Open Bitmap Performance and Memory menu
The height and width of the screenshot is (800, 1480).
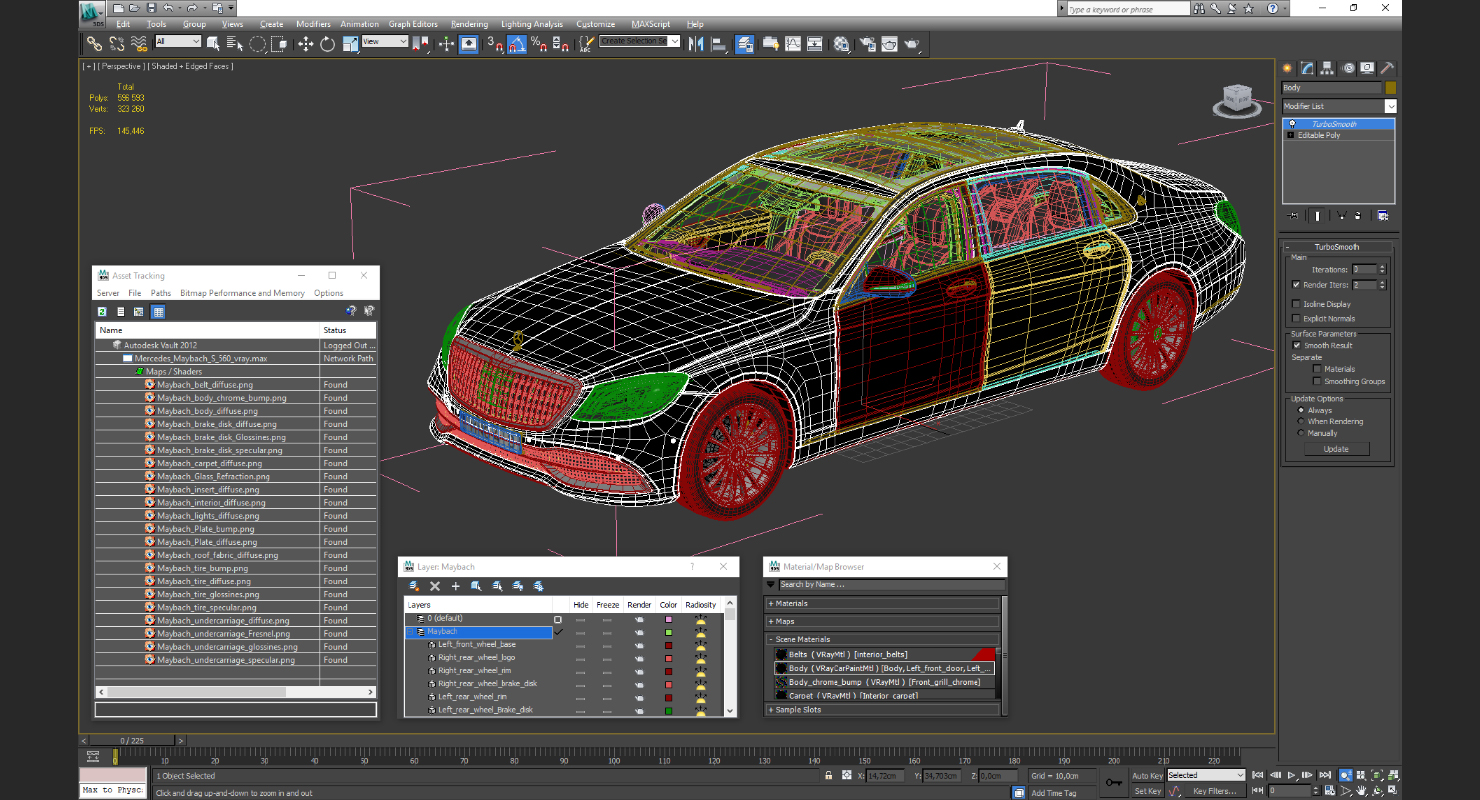pos(242,293)
